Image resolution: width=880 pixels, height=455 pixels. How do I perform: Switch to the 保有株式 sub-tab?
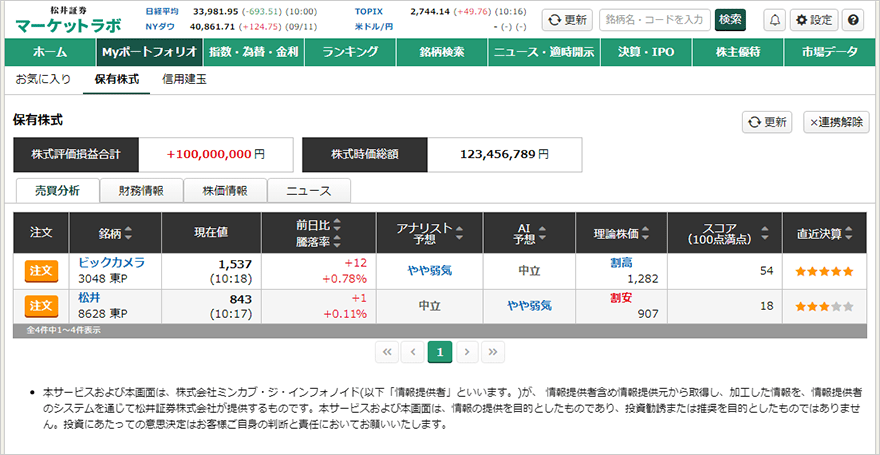pyautogui.click(x=117, y=80)
